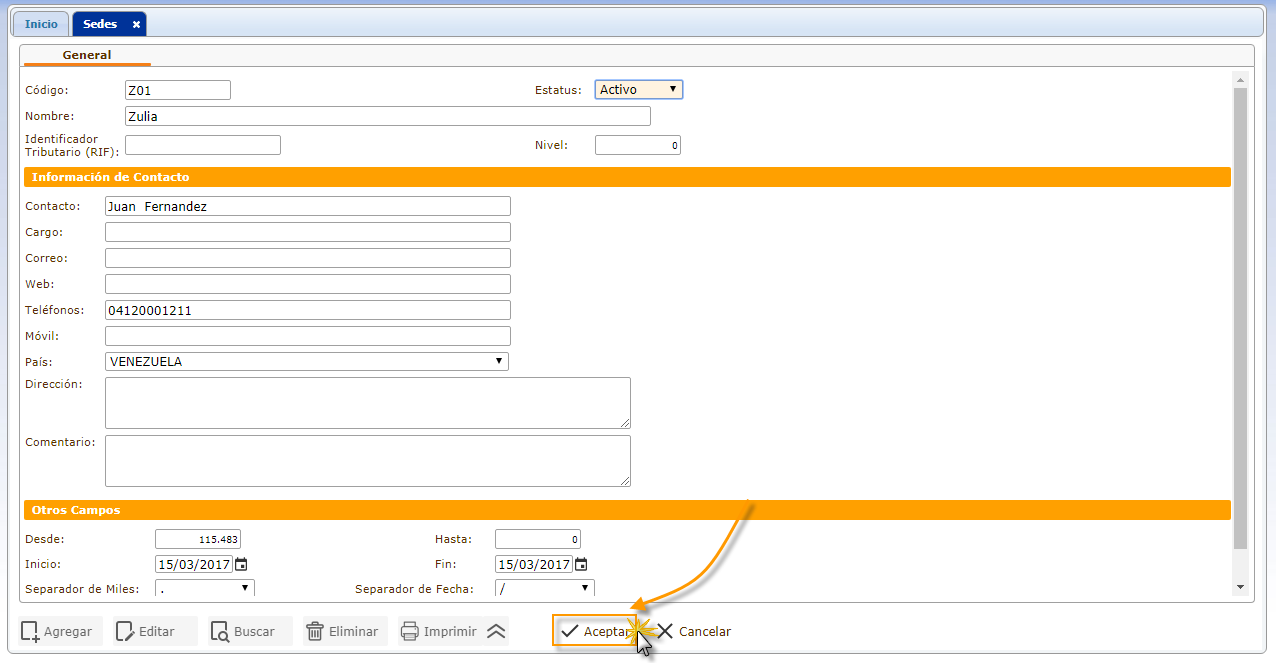
Task: Click the scrollbar's up arrow
Action: (x=1241, y=79)
